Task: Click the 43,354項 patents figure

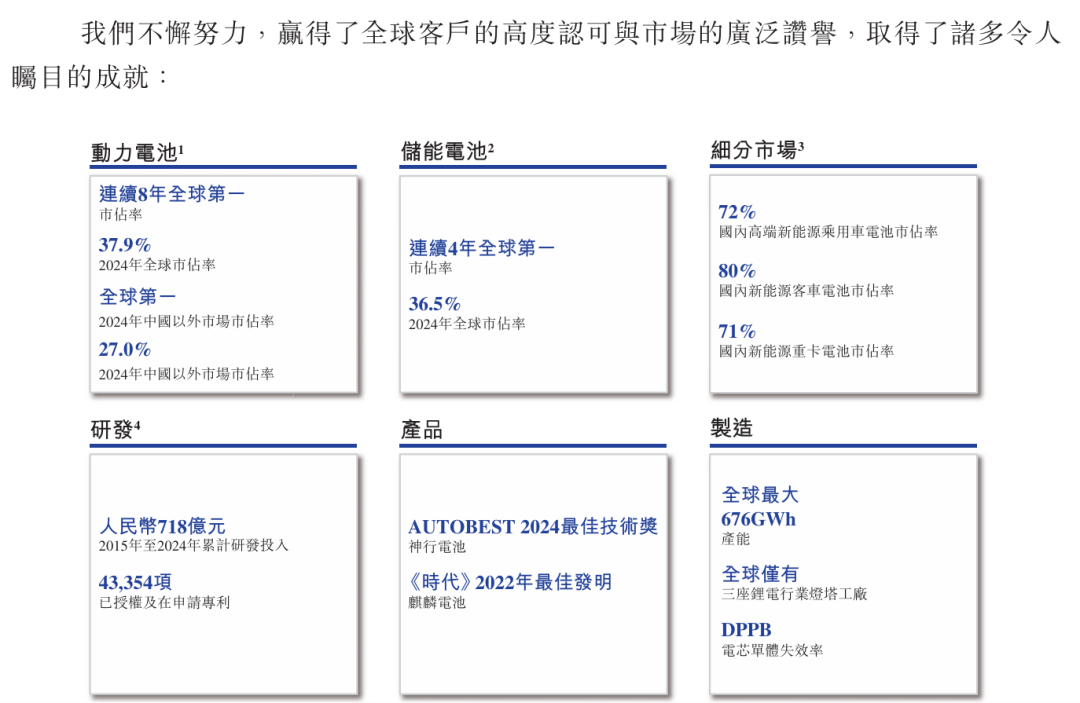Action: pos(135,583)
